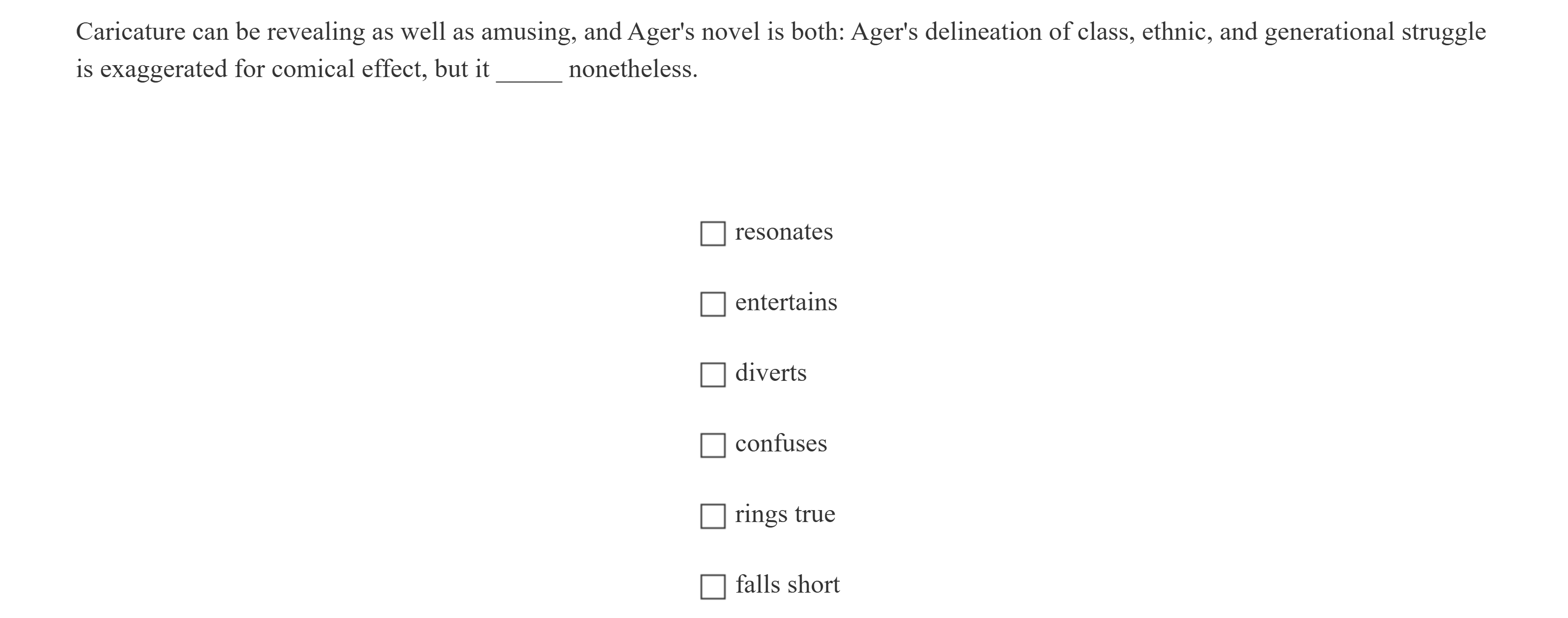Click the 'confuses' answer label text

pyautogui.click(x=781, y=443)
